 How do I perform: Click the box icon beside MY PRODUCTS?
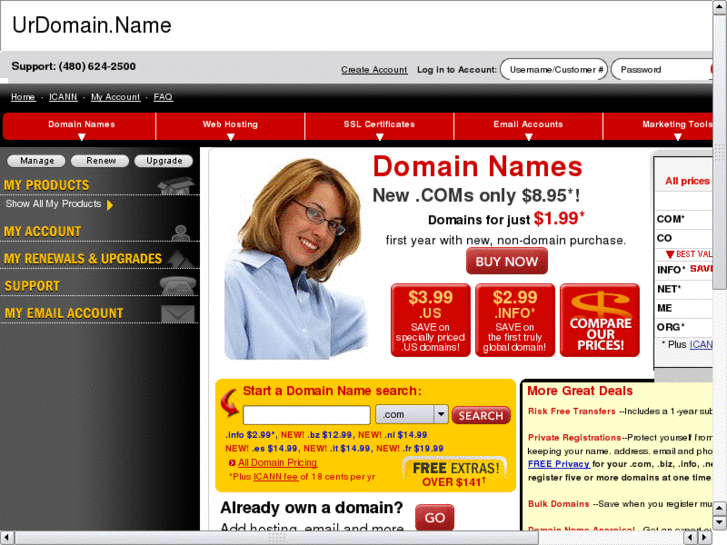tap(176, 185)
